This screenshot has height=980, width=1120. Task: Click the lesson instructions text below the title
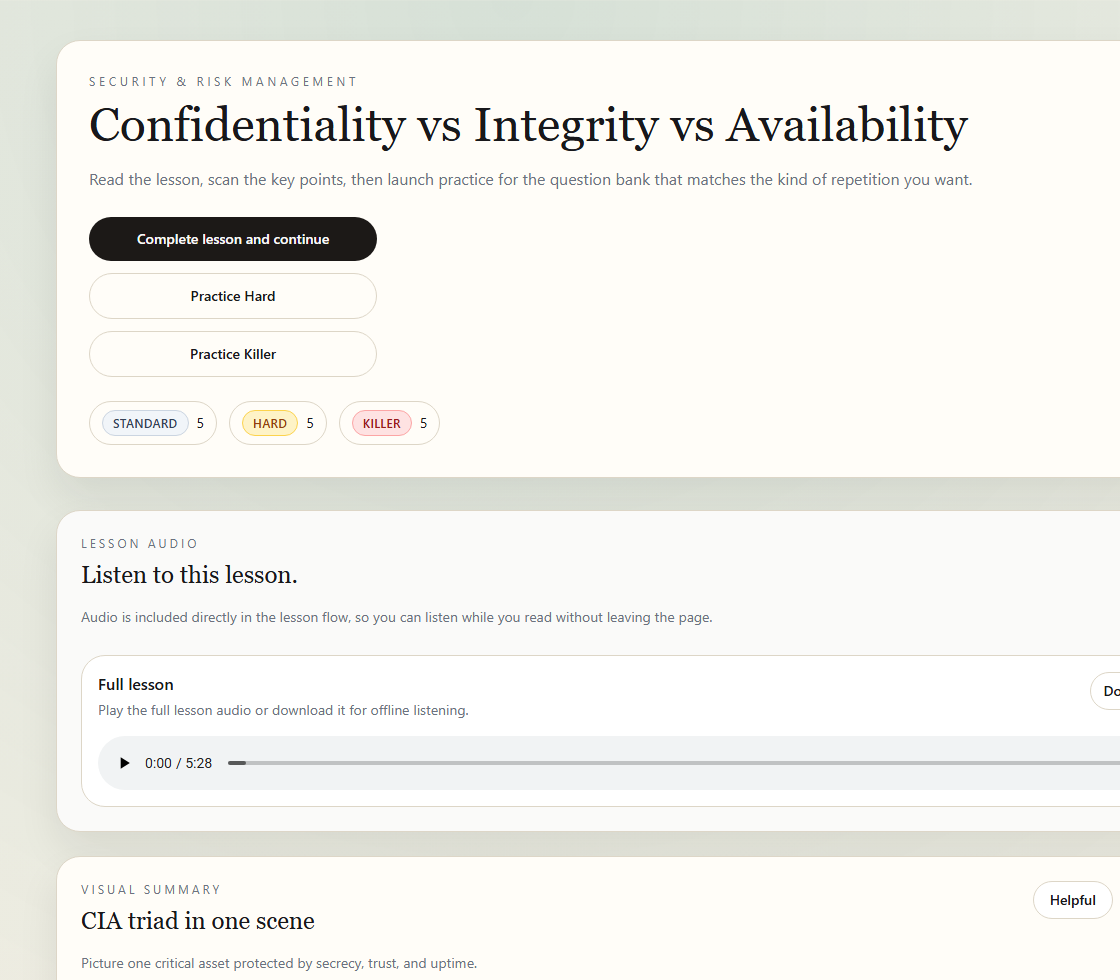530,180
